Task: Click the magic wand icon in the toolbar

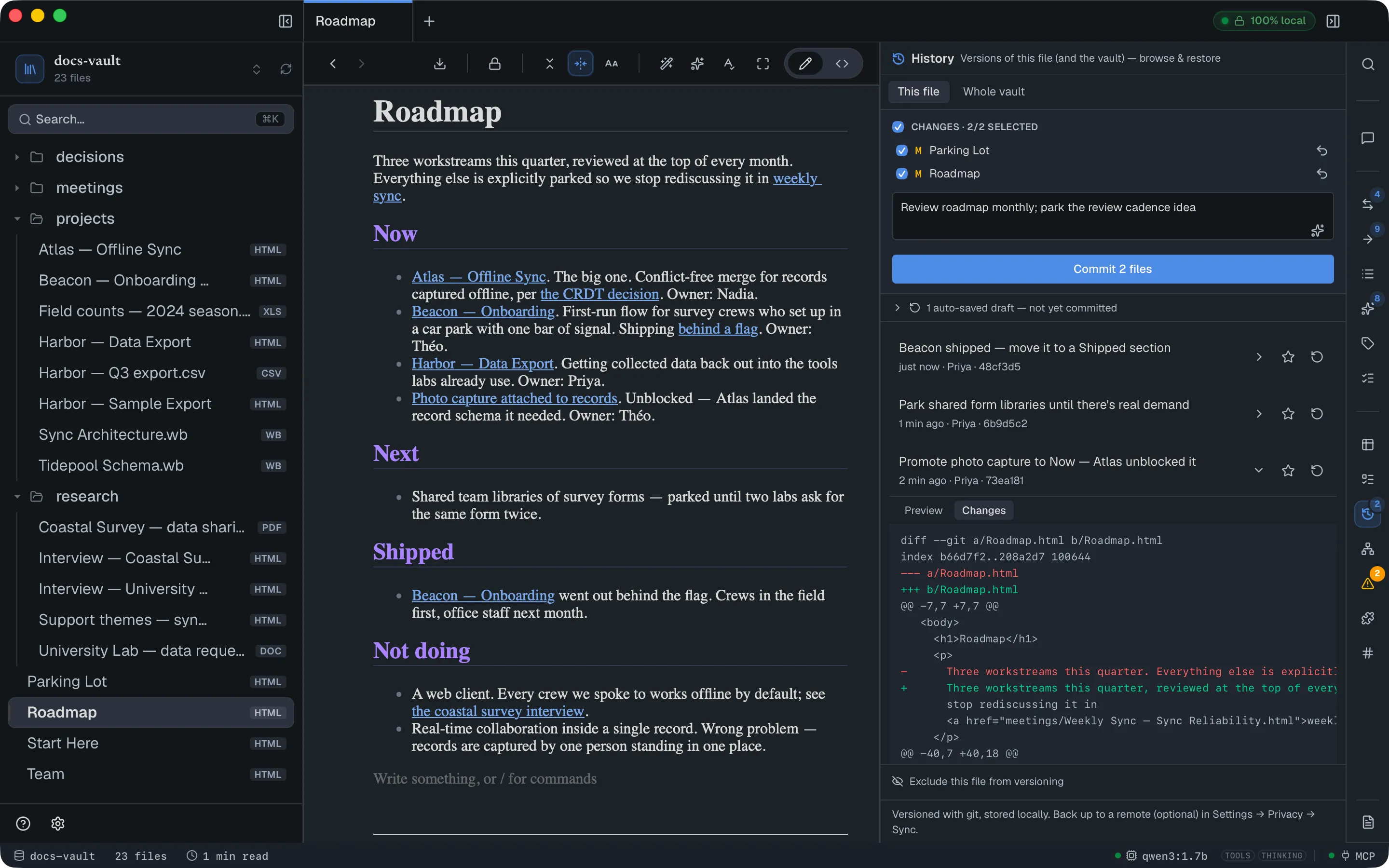Action: click(x=666, y=64)
